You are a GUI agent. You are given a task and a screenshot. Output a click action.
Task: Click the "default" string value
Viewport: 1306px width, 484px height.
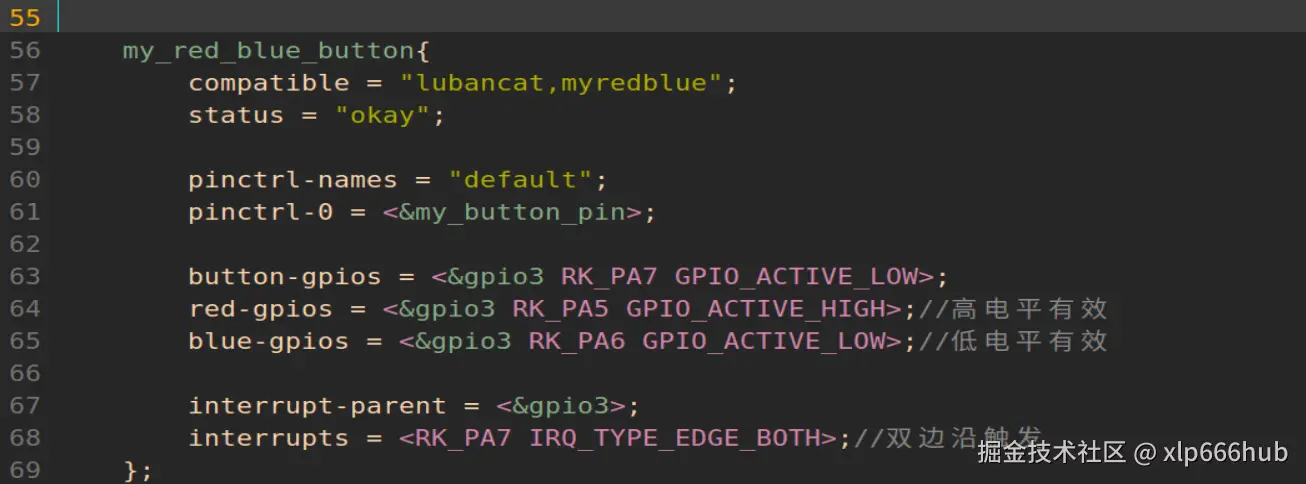pyautogui.click(x=519, y=180)
